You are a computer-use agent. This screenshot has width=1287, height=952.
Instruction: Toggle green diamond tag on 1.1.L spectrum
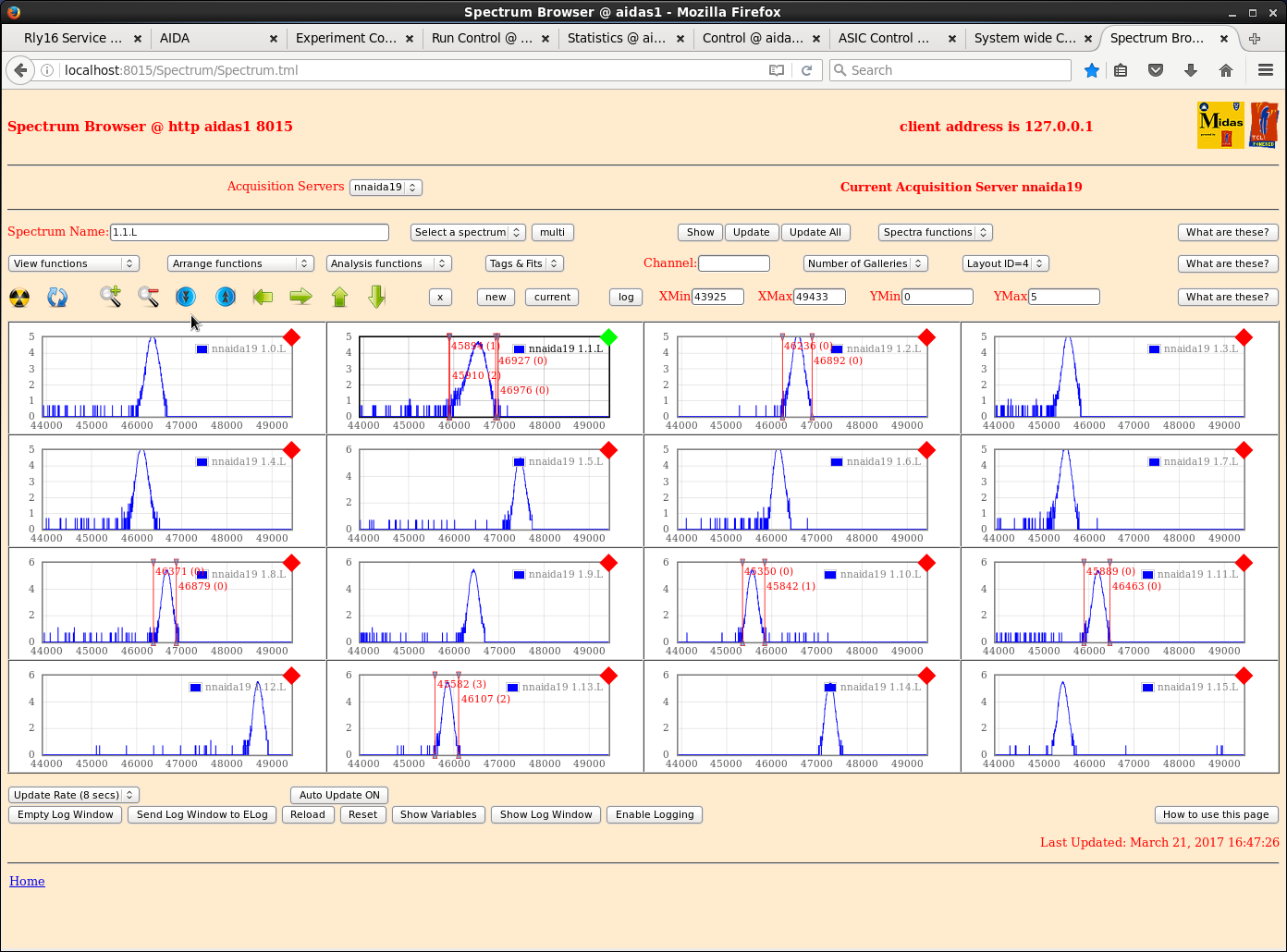(x=608, y=337)
